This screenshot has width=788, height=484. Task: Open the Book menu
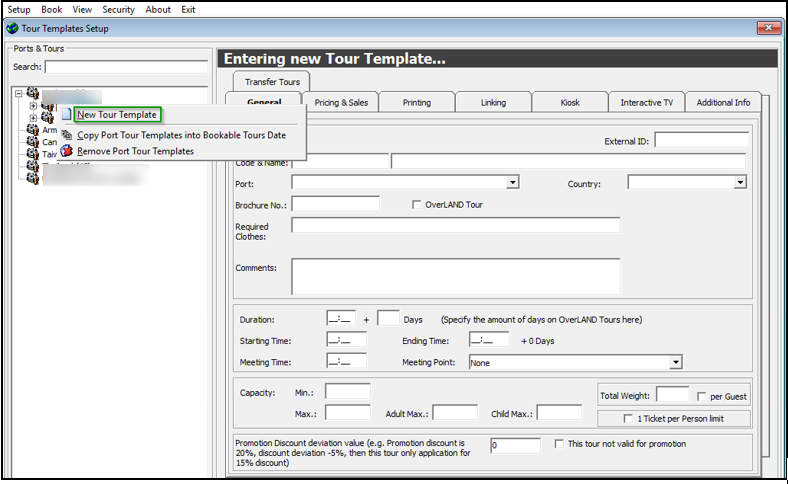tap(51, 10)
